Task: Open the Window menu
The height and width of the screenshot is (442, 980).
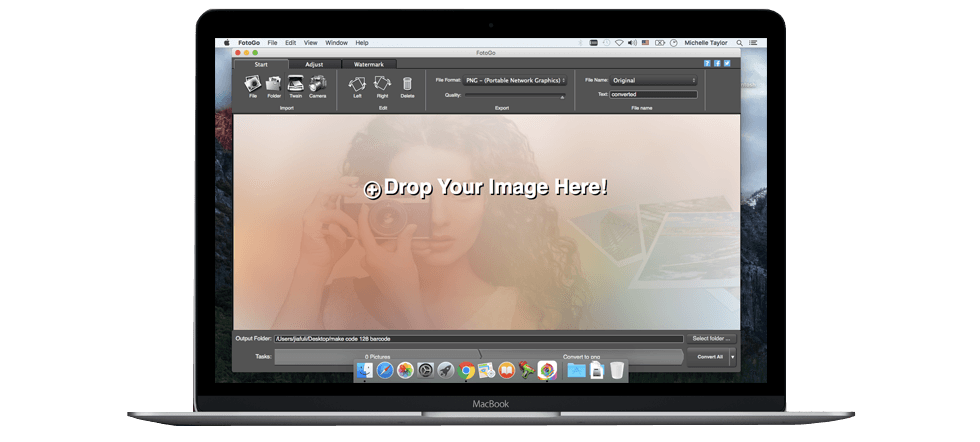Action: tap(336, 43)
